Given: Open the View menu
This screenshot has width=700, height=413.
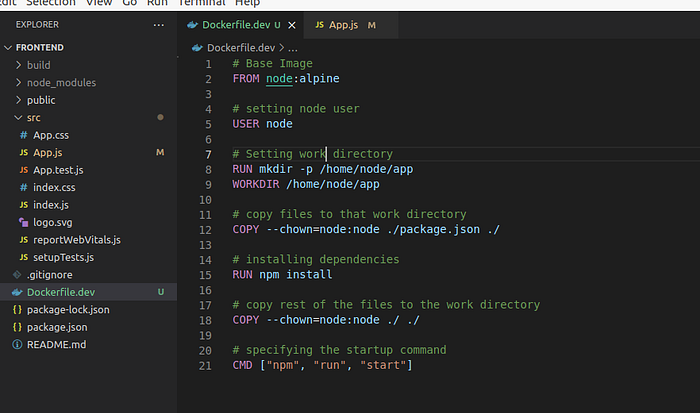Looking at the screenshot, I should pos(99,3).
